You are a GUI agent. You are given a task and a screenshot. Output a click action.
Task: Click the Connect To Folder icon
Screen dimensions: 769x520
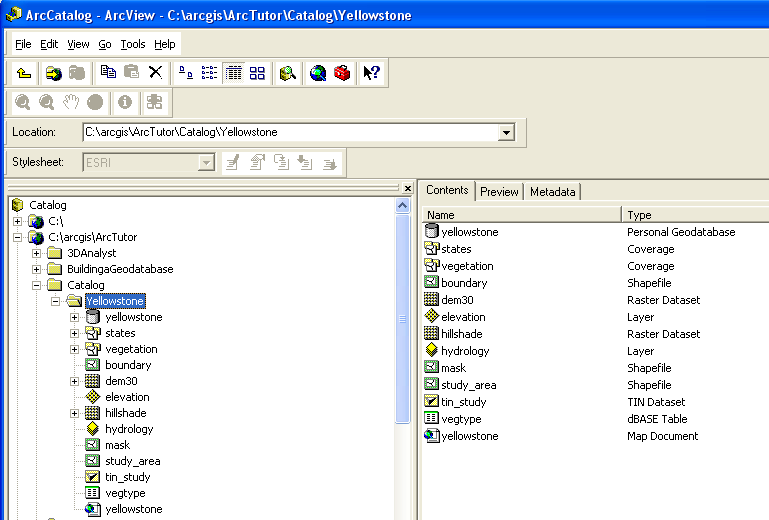53,73
